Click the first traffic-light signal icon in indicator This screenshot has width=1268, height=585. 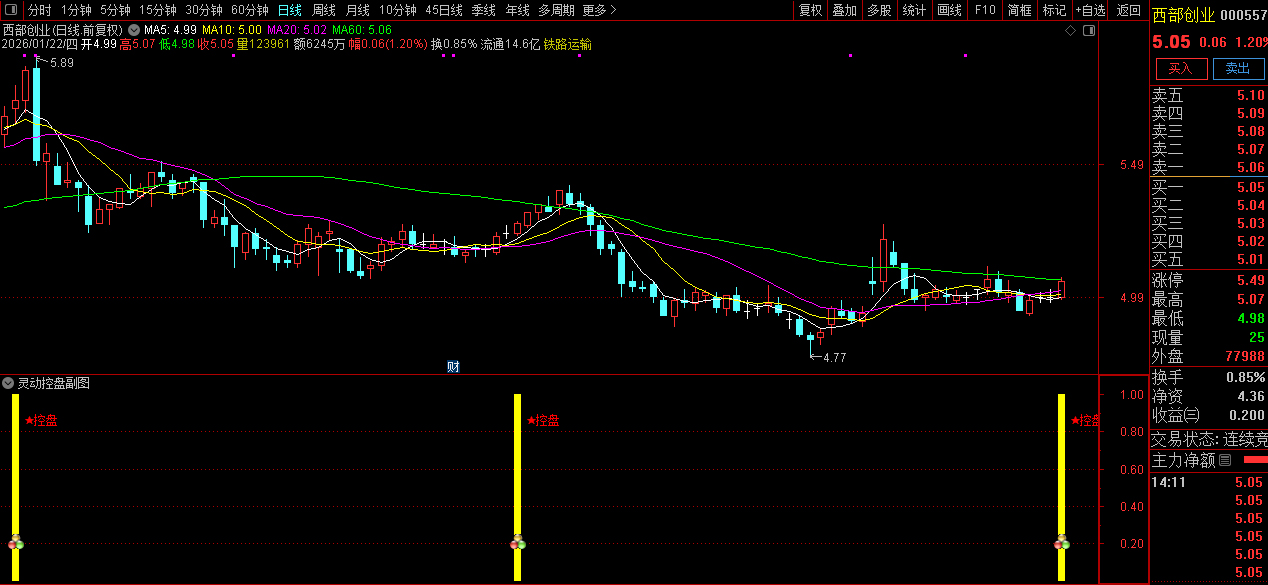pos(15,543)
